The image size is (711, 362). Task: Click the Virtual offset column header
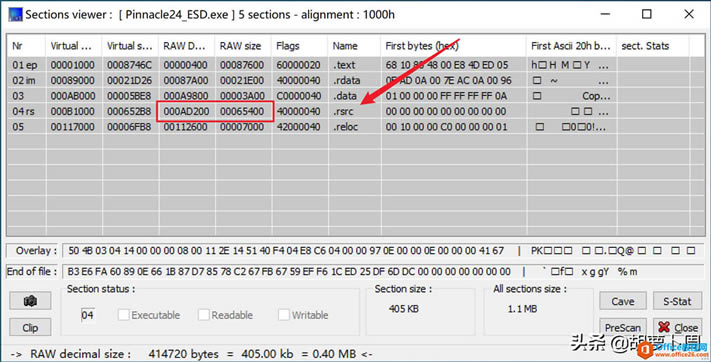pyautogui.click(x=73, y=46)
